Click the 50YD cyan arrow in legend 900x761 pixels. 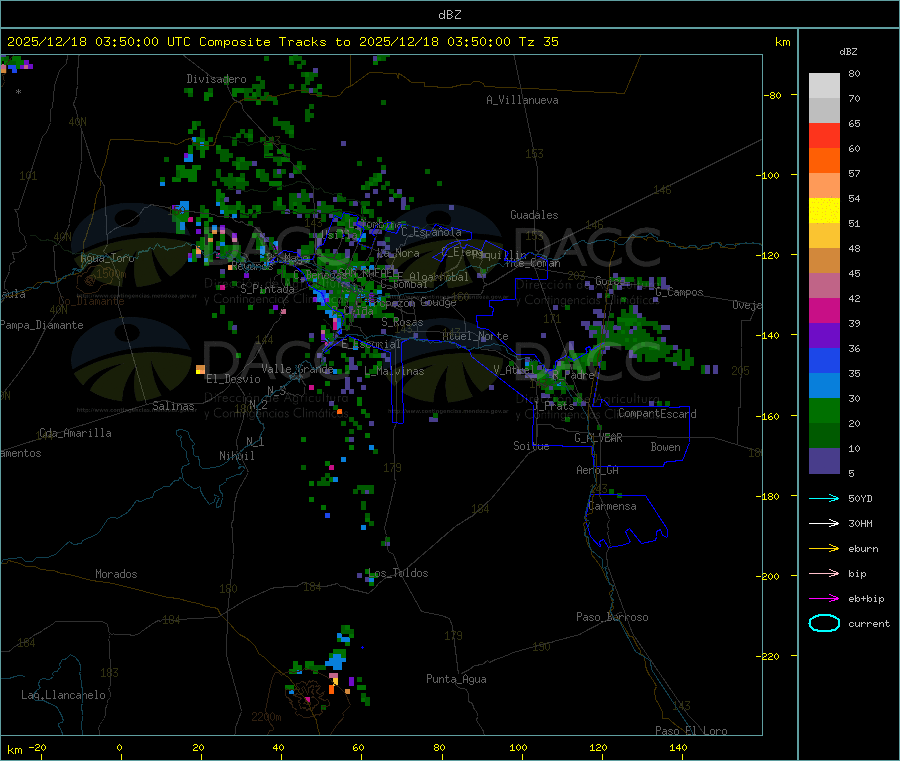pos(824,498)
